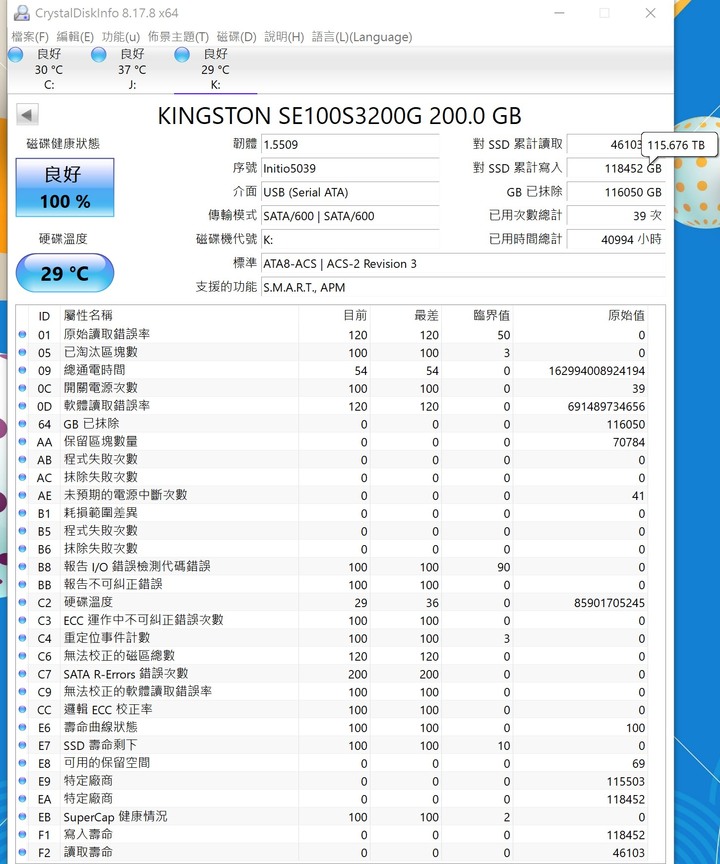Click the serial number field Initio5039
The width and height of the screenshot is (720, 864).
pyautogui.click(x=350, y=169)
